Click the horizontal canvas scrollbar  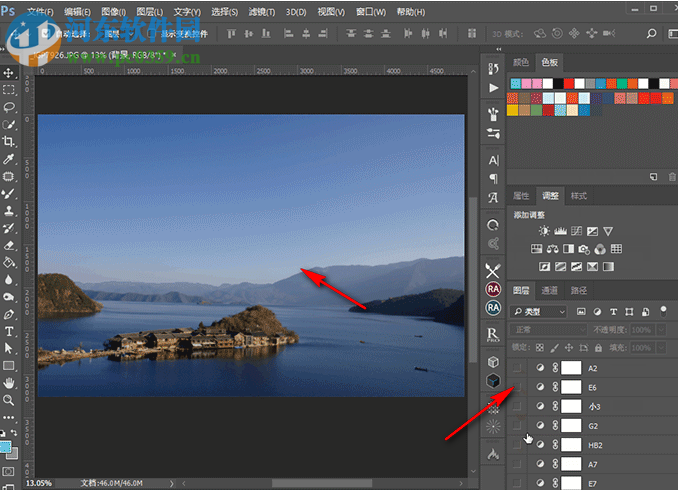322,483
